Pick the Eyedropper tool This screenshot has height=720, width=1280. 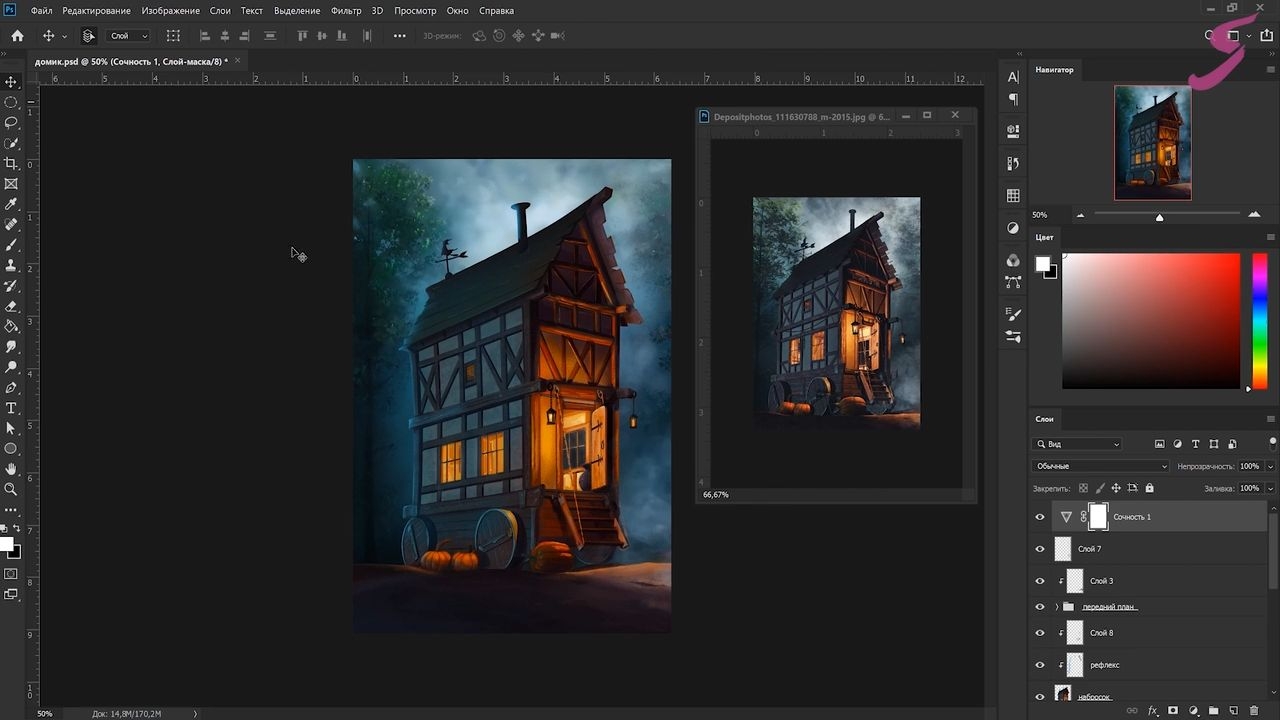click(11, 204)
